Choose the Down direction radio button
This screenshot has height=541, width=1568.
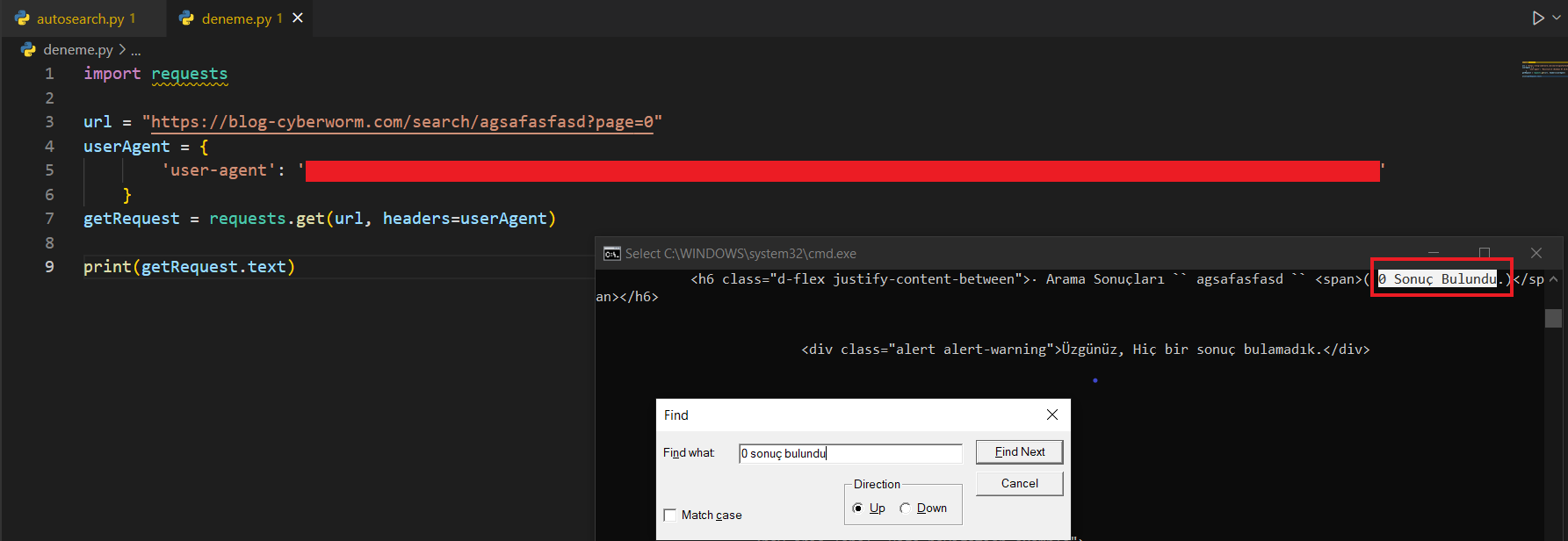pos(905,508)
